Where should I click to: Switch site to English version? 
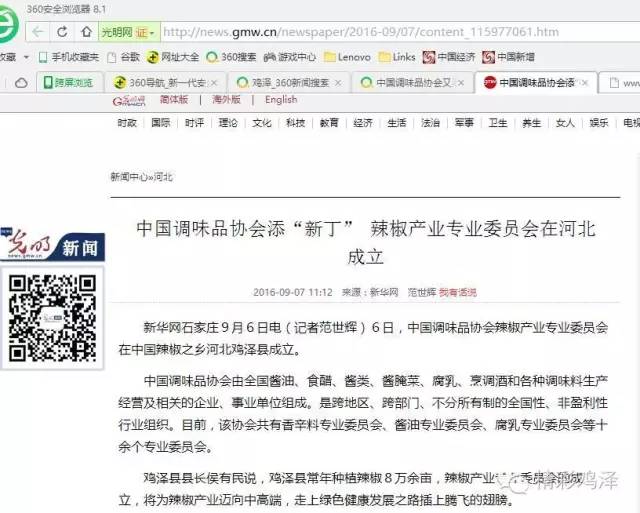coord(281,100)
